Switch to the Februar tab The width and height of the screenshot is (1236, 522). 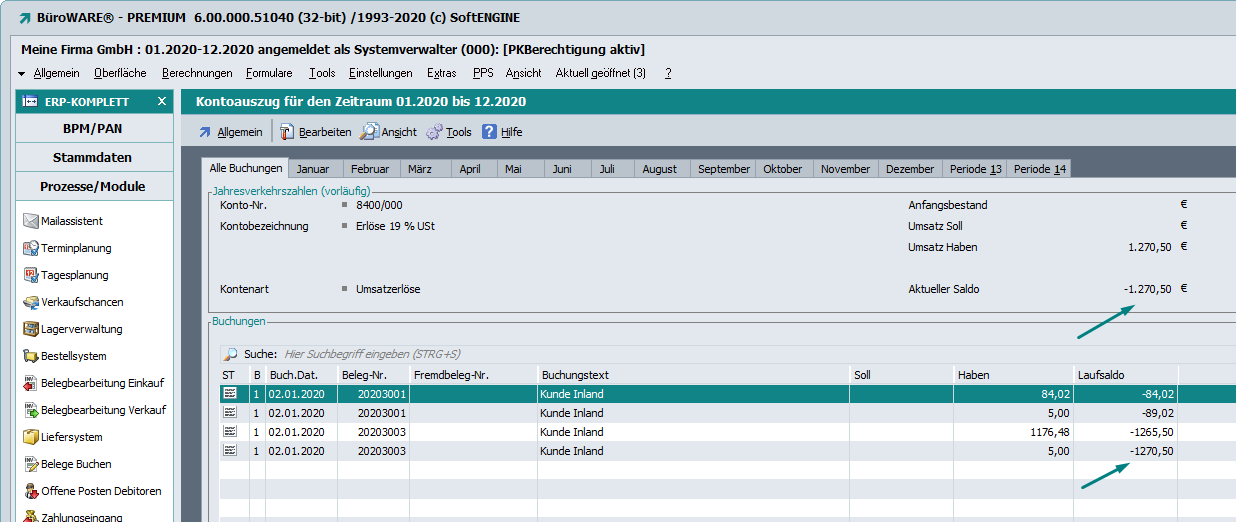click(x=370, y=169)
